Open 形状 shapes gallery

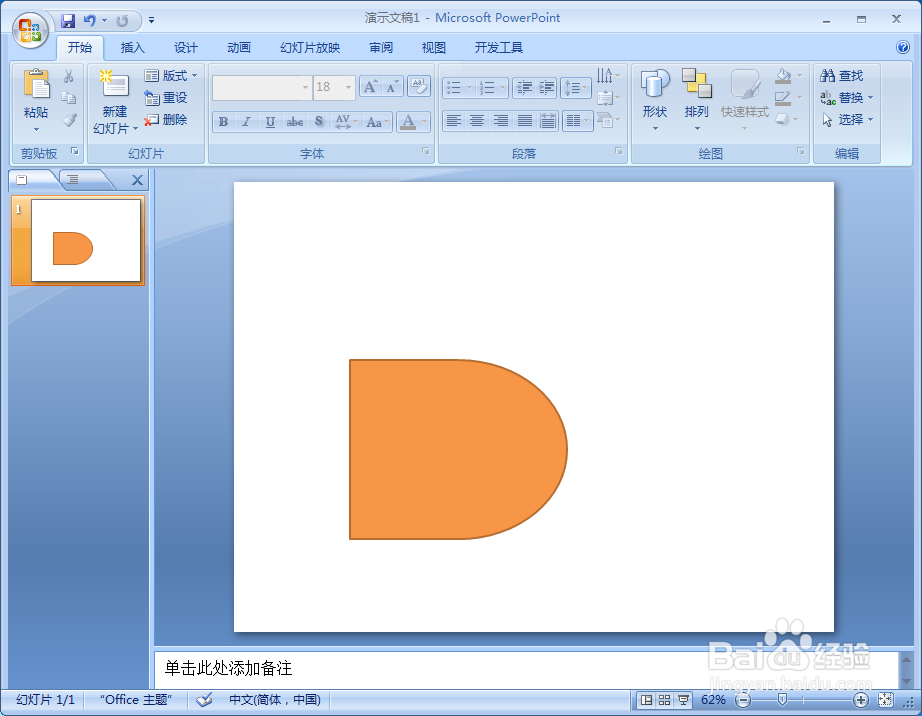coord(654,98)
